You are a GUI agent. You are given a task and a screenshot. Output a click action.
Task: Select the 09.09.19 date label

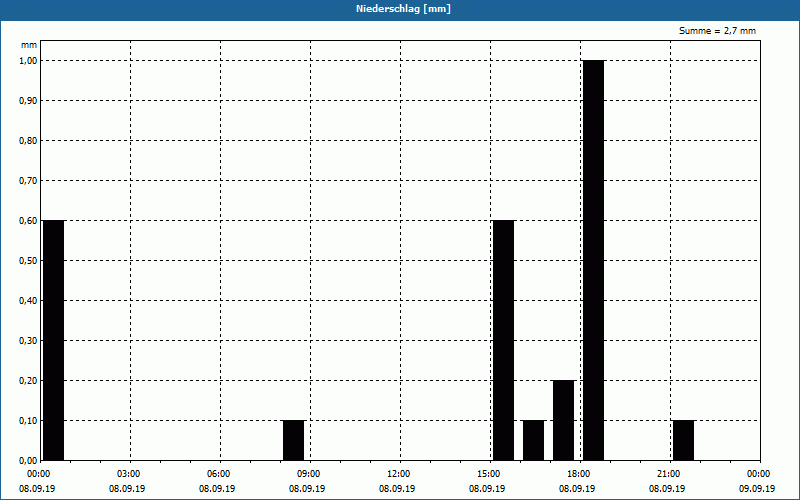click(x=757, y=488)
